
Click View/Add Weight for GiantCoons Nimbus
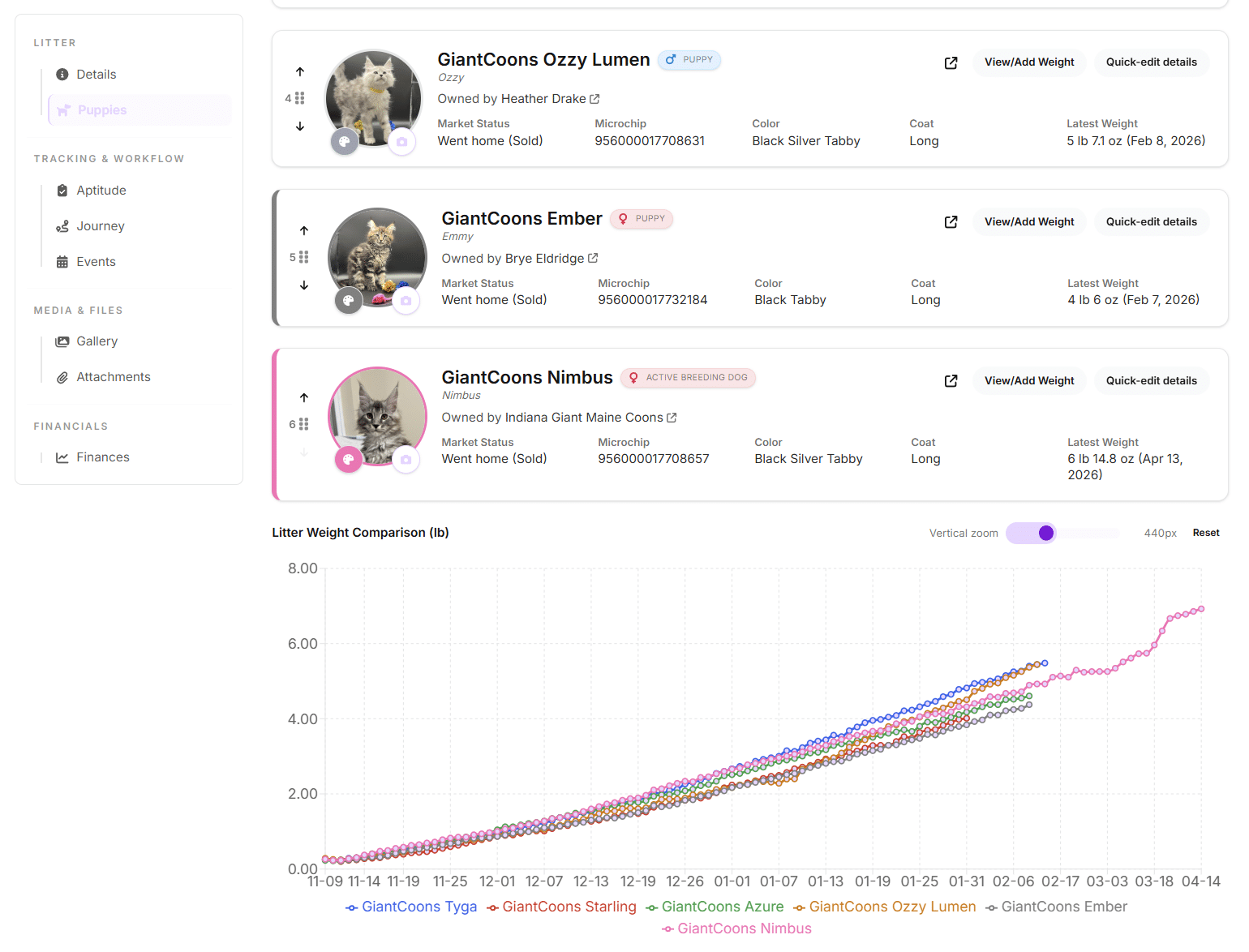click(1029, 380)
